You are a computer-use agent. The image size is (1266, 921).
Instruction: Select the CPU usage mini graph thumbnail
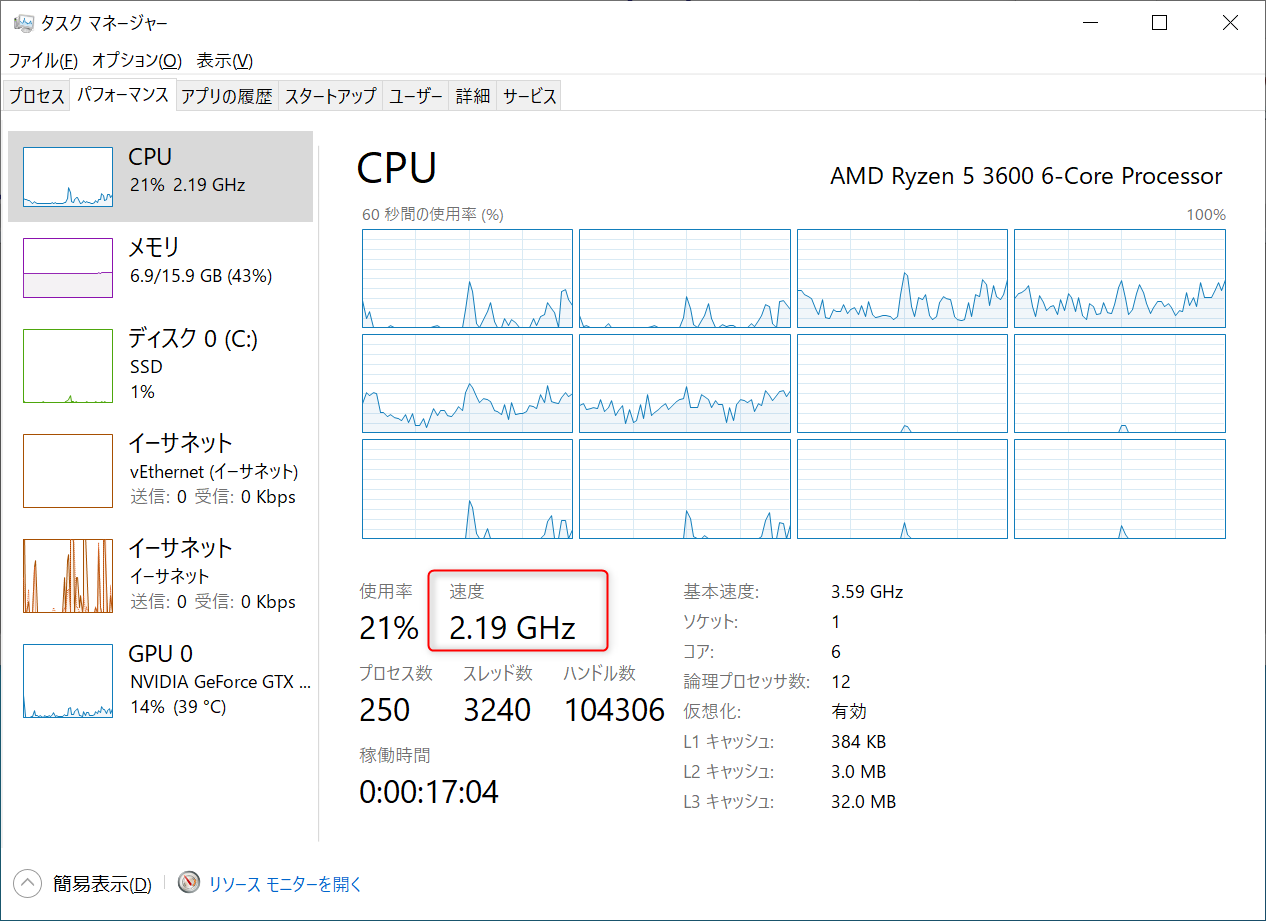[68, 177]
